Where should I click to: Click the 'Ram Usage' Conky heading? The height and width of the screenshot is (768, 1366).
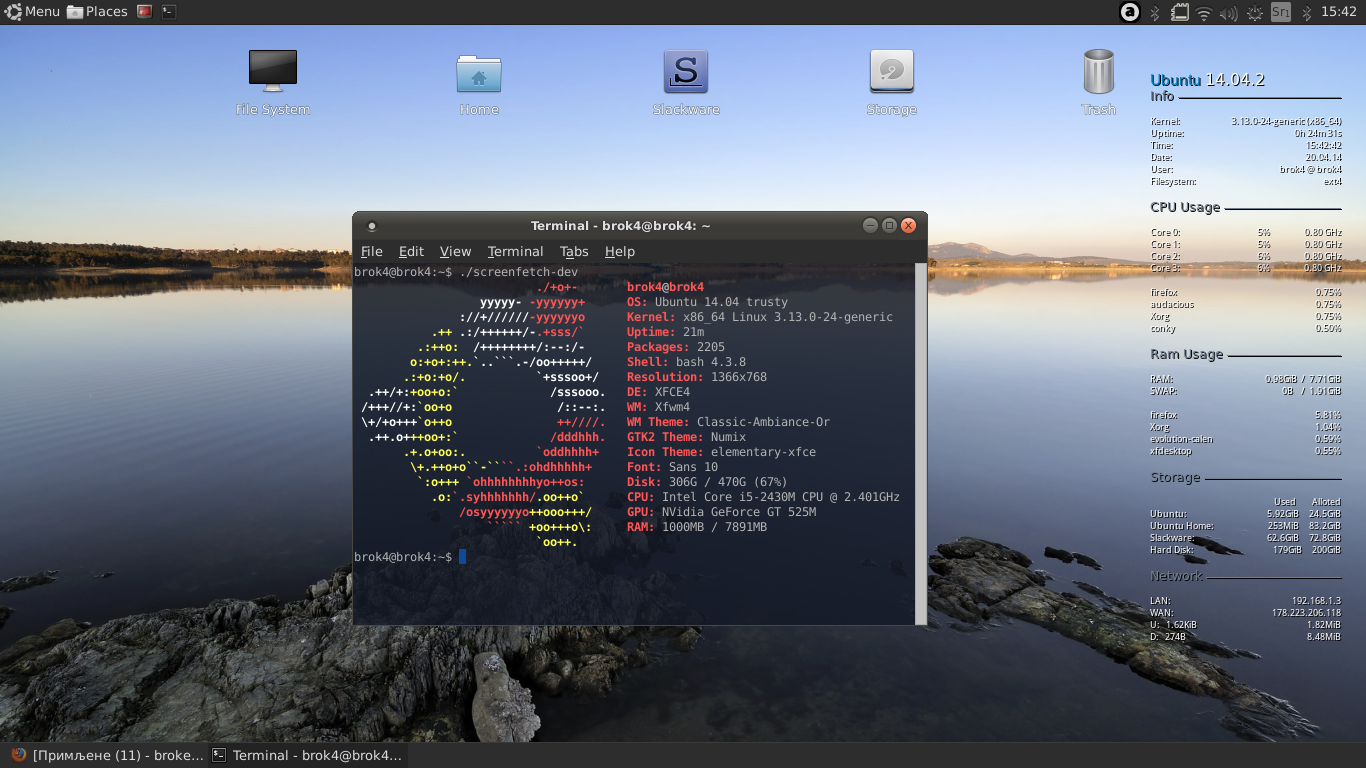pos(1186,355)
